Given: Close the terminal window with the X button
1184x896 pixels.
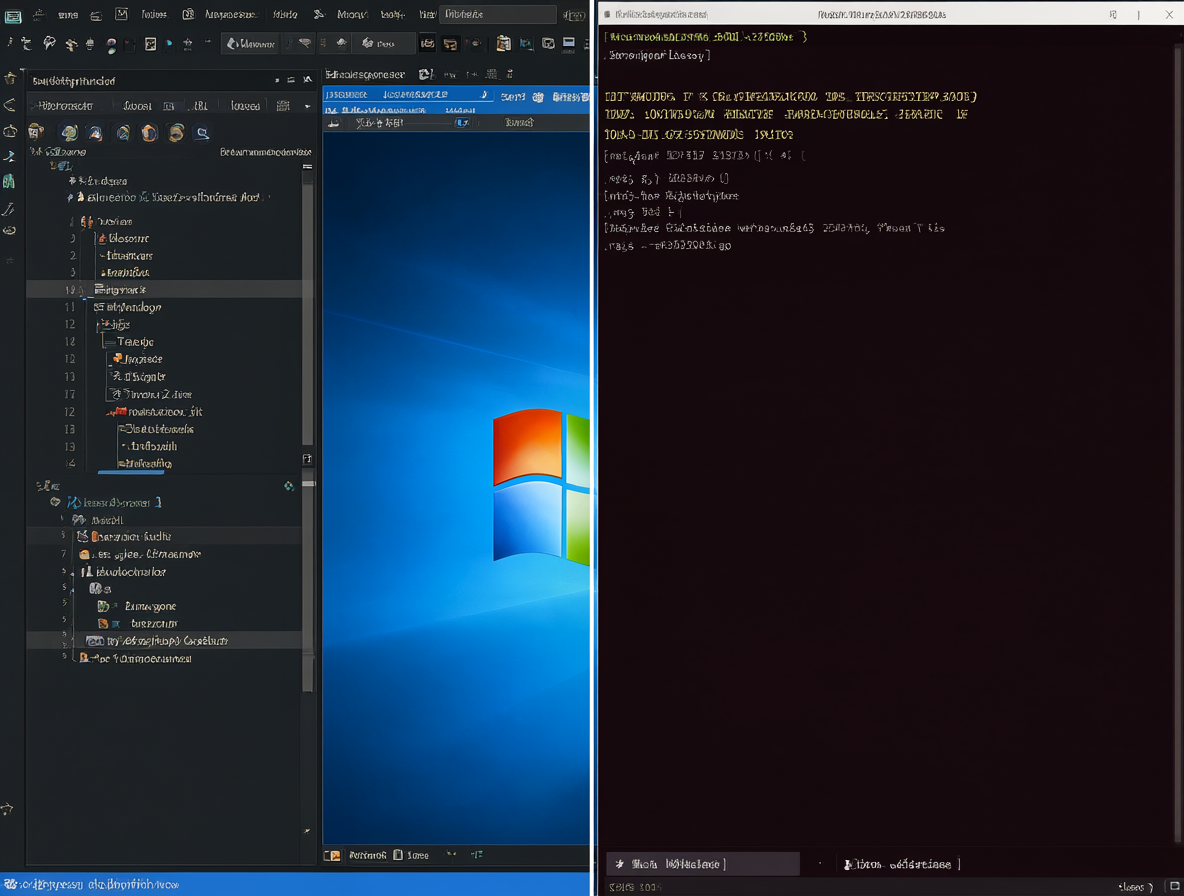Looking at the screenshot, I should [1168, 14].
